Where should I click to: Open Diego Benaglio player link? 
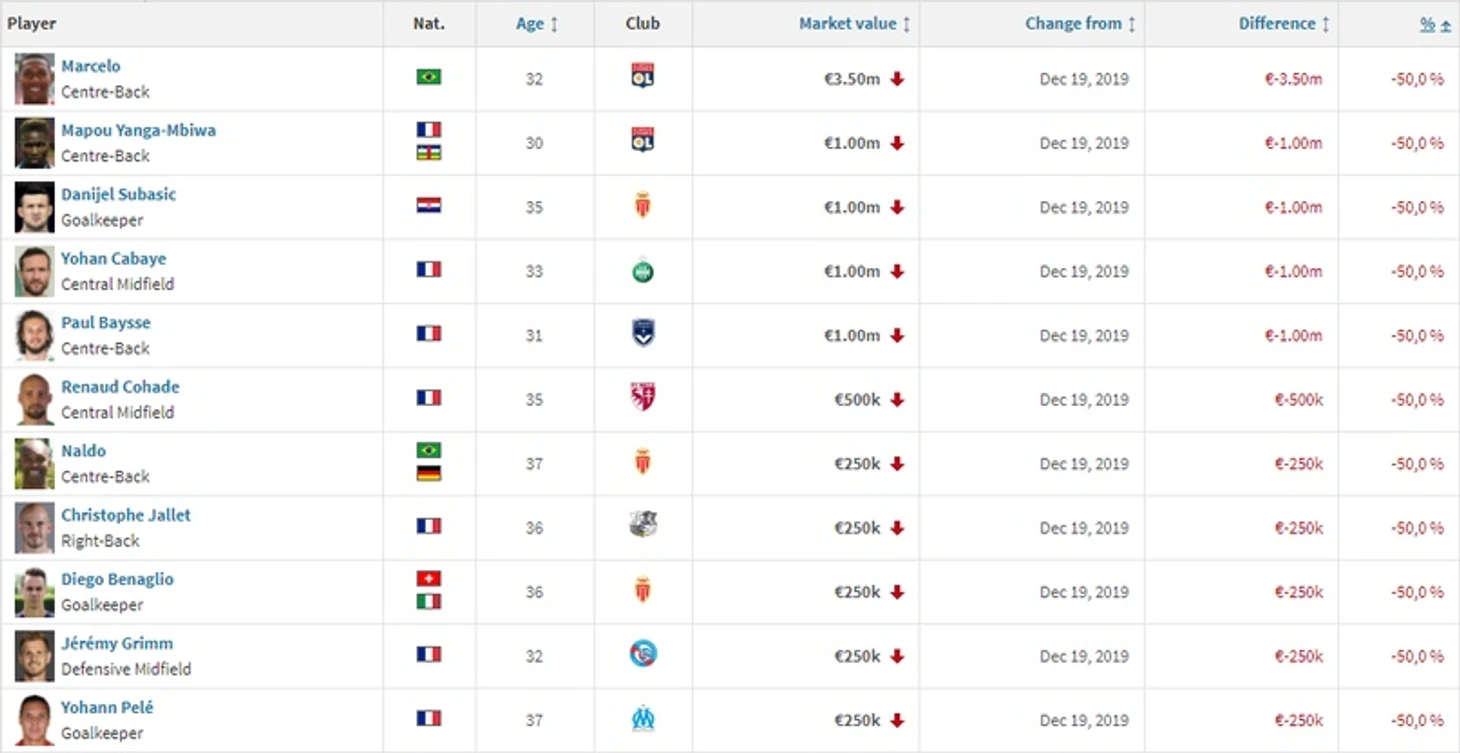(117, 579)
